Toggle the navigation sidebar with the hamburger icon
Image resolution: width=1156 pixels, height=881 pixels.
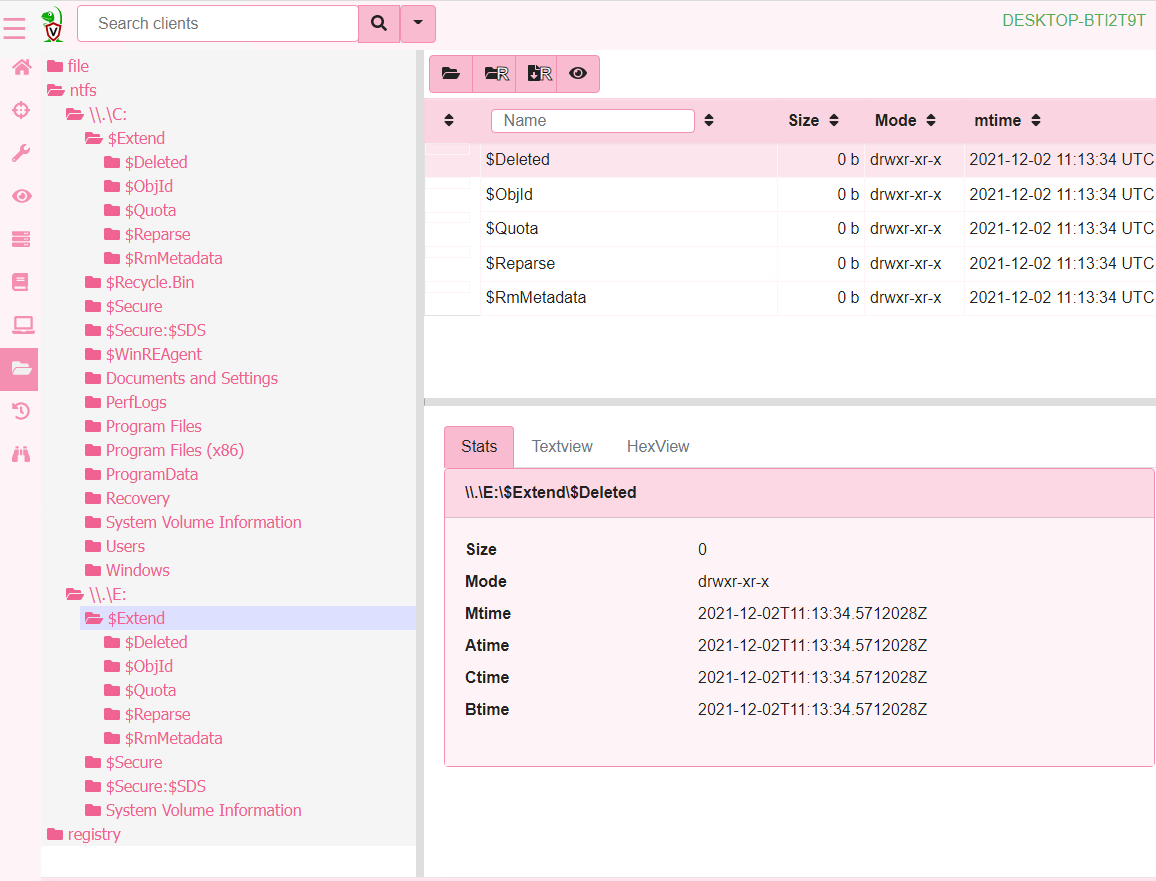tap(14, 29)
